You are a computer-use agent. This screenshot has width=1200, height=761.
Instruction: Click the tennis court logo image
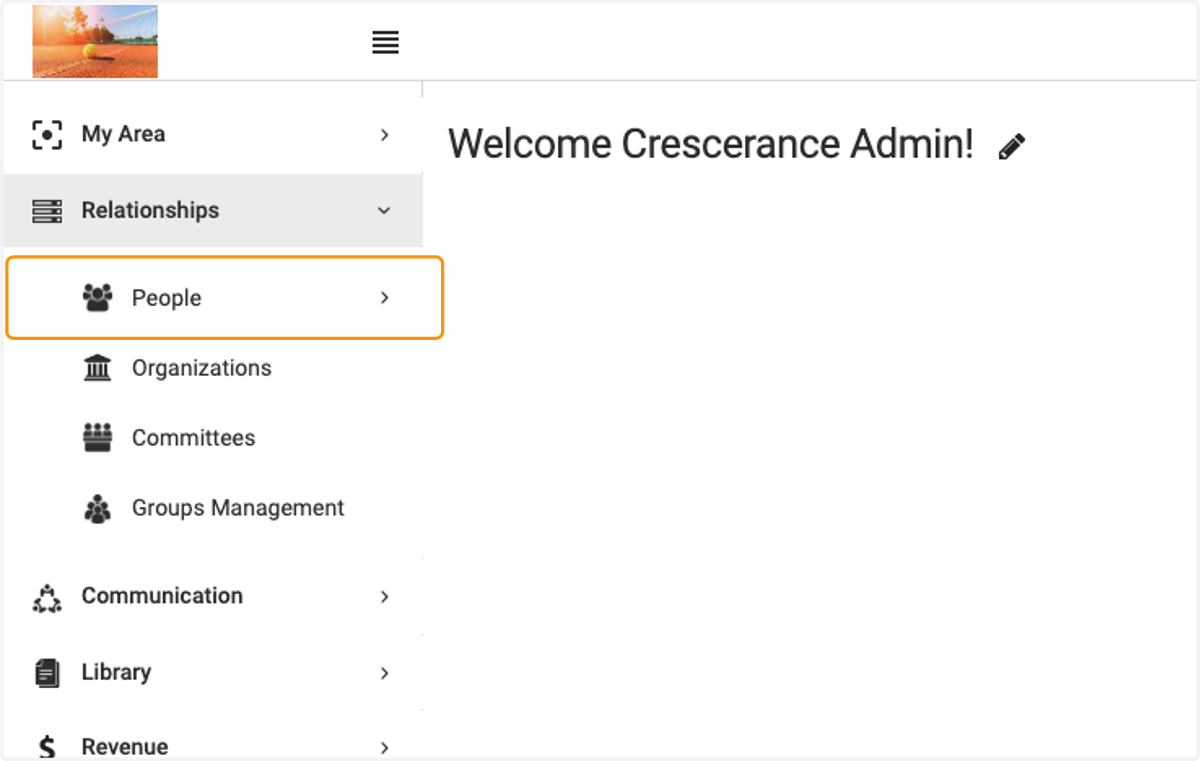(95, 41)
